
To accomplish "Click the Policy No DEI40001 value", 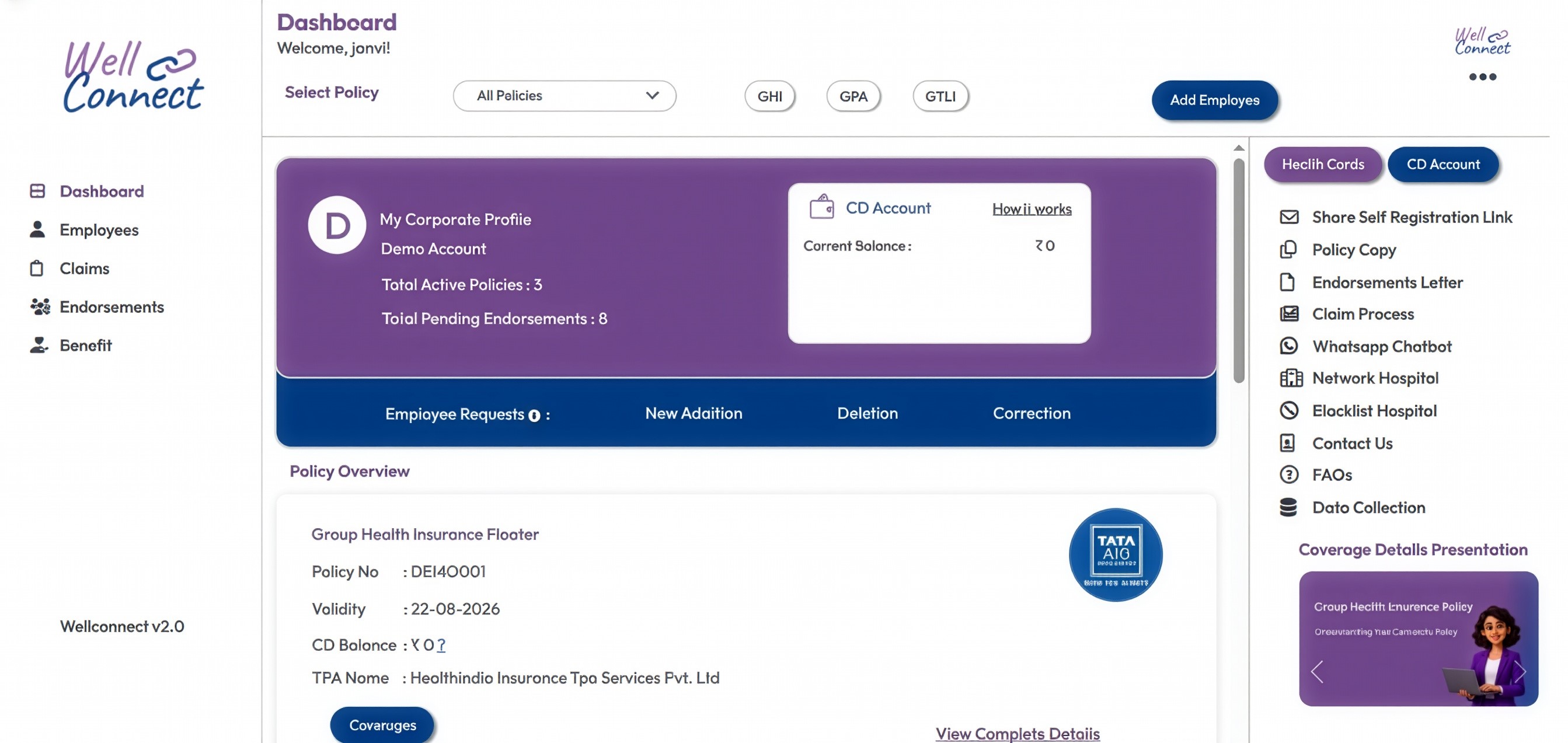I will click(x=448, y=571).
